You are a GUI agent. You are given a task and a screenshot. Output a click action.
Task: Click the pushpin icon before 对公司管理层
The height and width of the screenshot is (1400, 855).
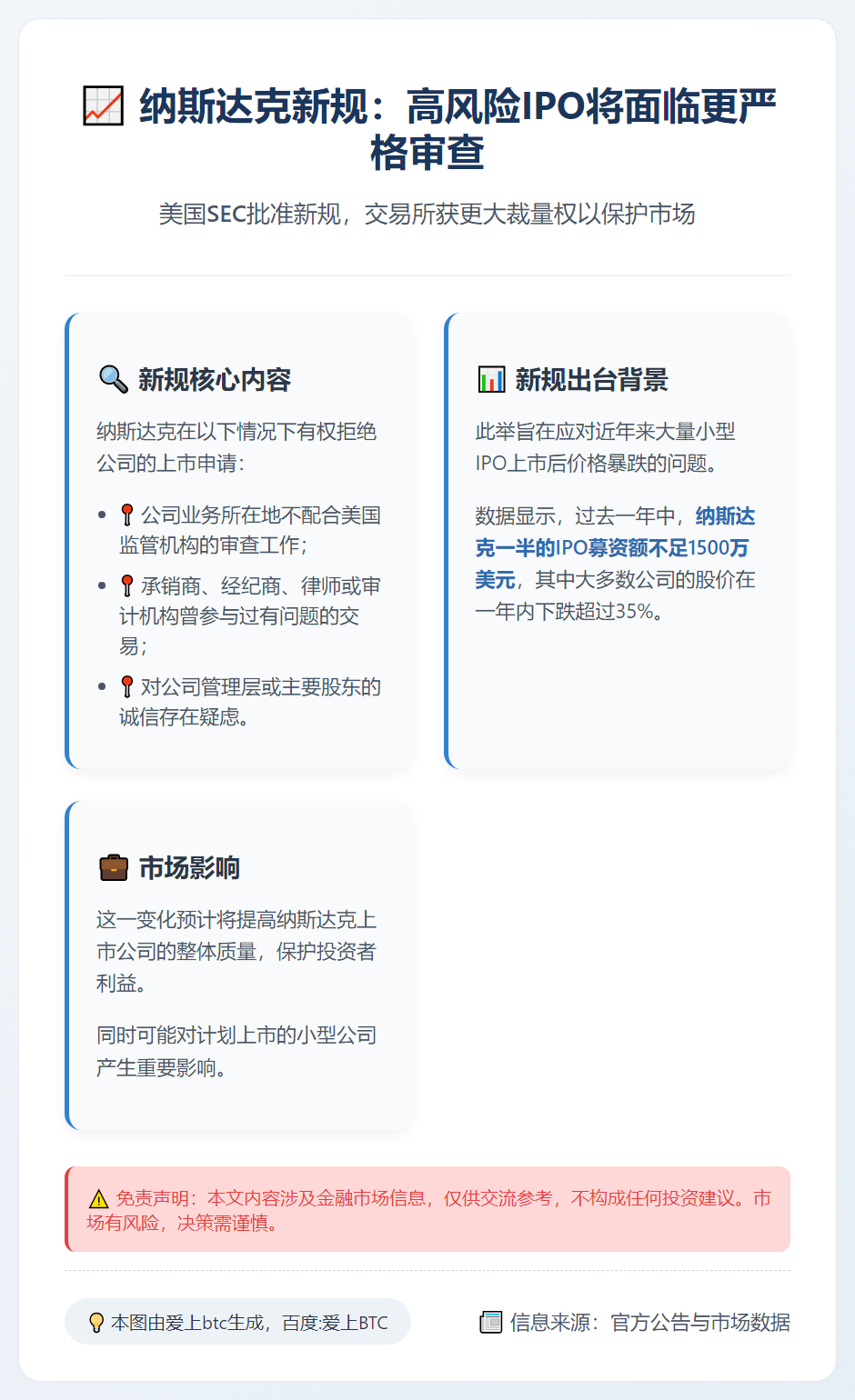tap(127, 687)
